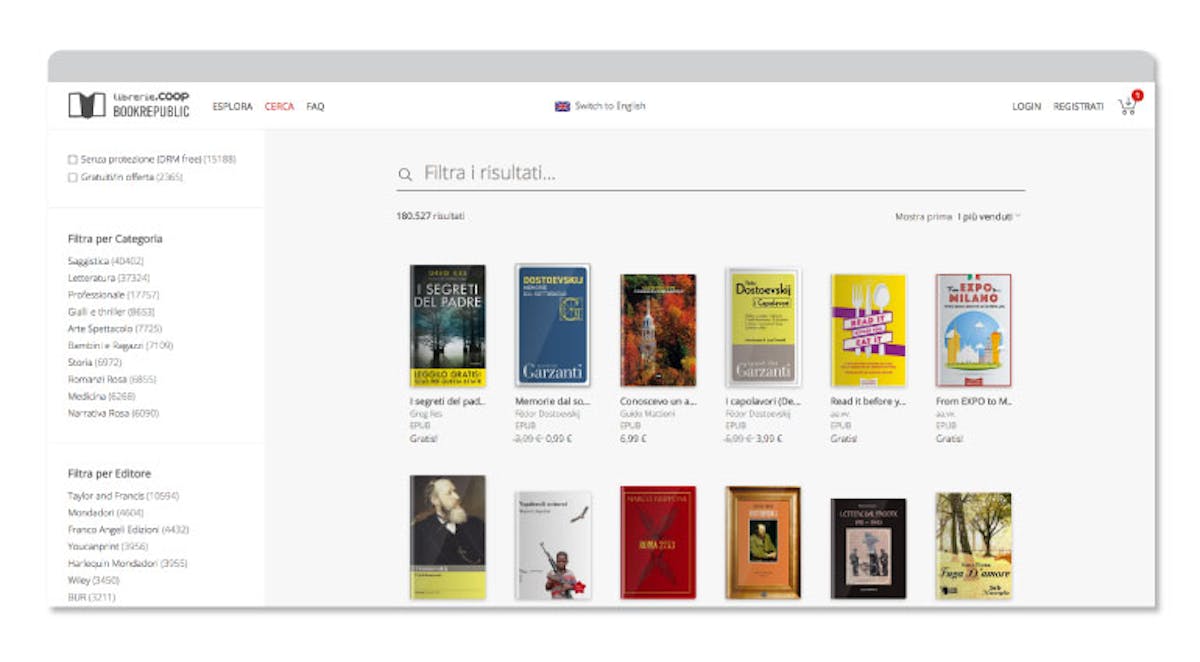Filter by category Storia
The width and height of the screenshot is (1200, 662).
tap(94, 362)
